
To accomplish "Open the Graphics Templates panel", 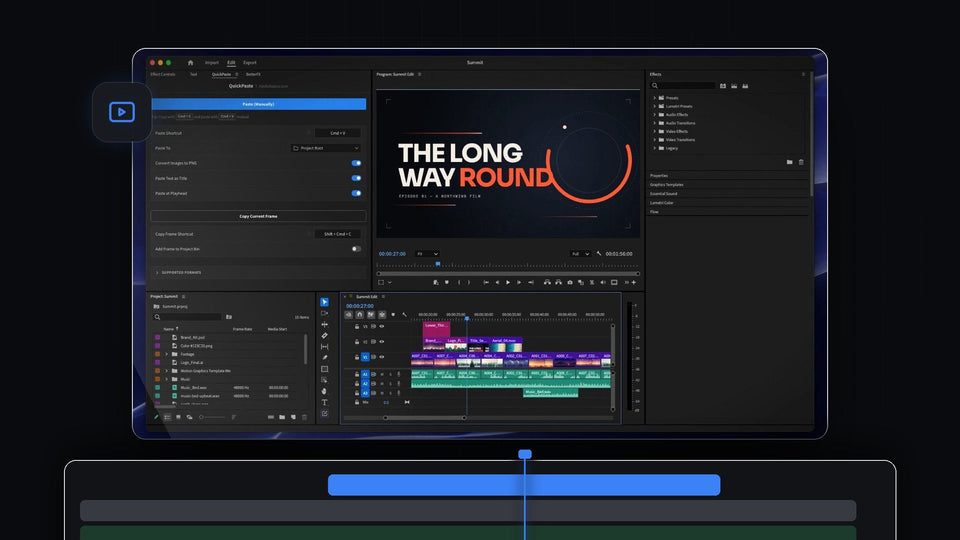I will 667,184.
